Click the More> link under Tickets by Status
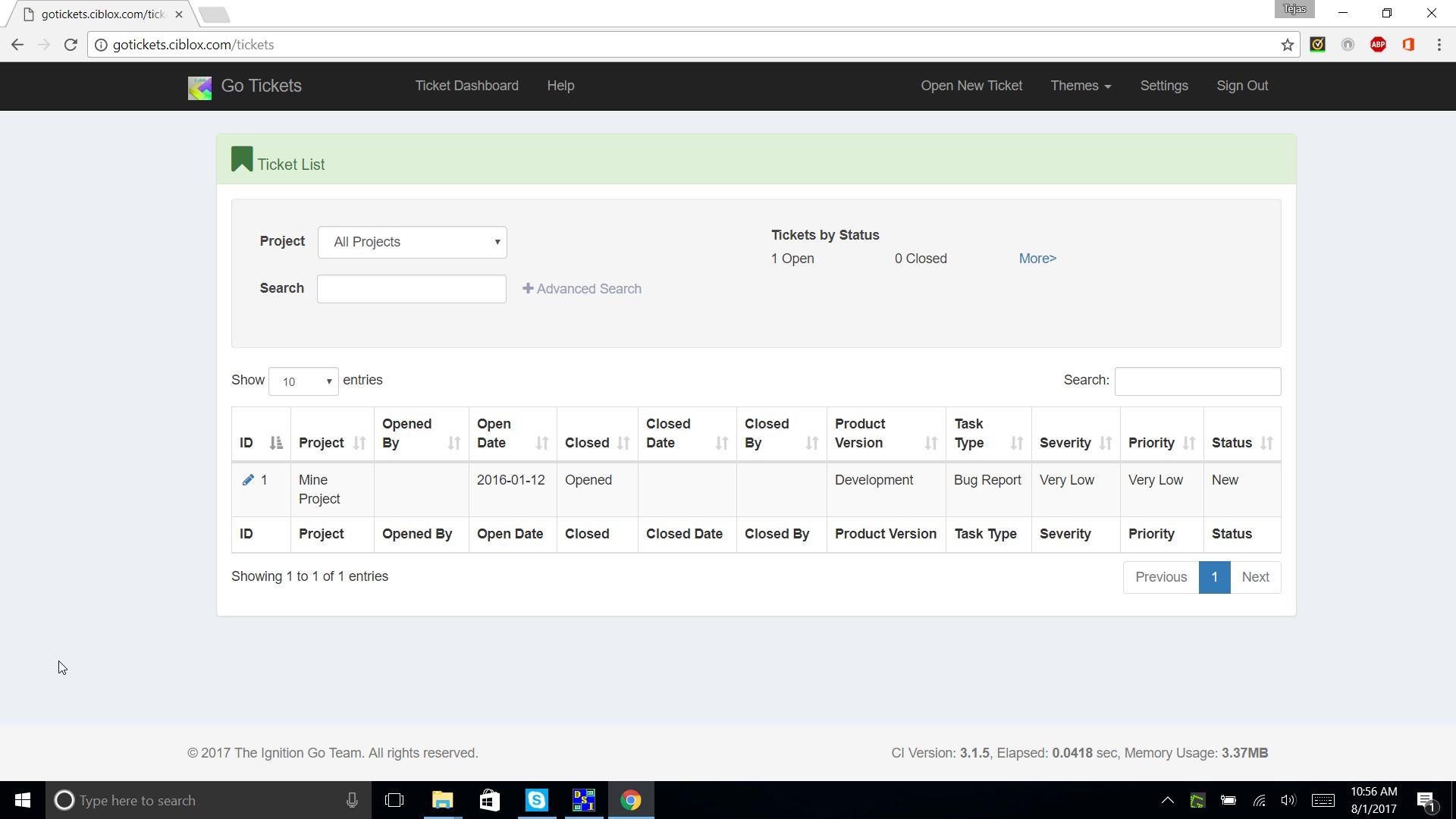1456x819 pixels. (x=1037, y=259)
